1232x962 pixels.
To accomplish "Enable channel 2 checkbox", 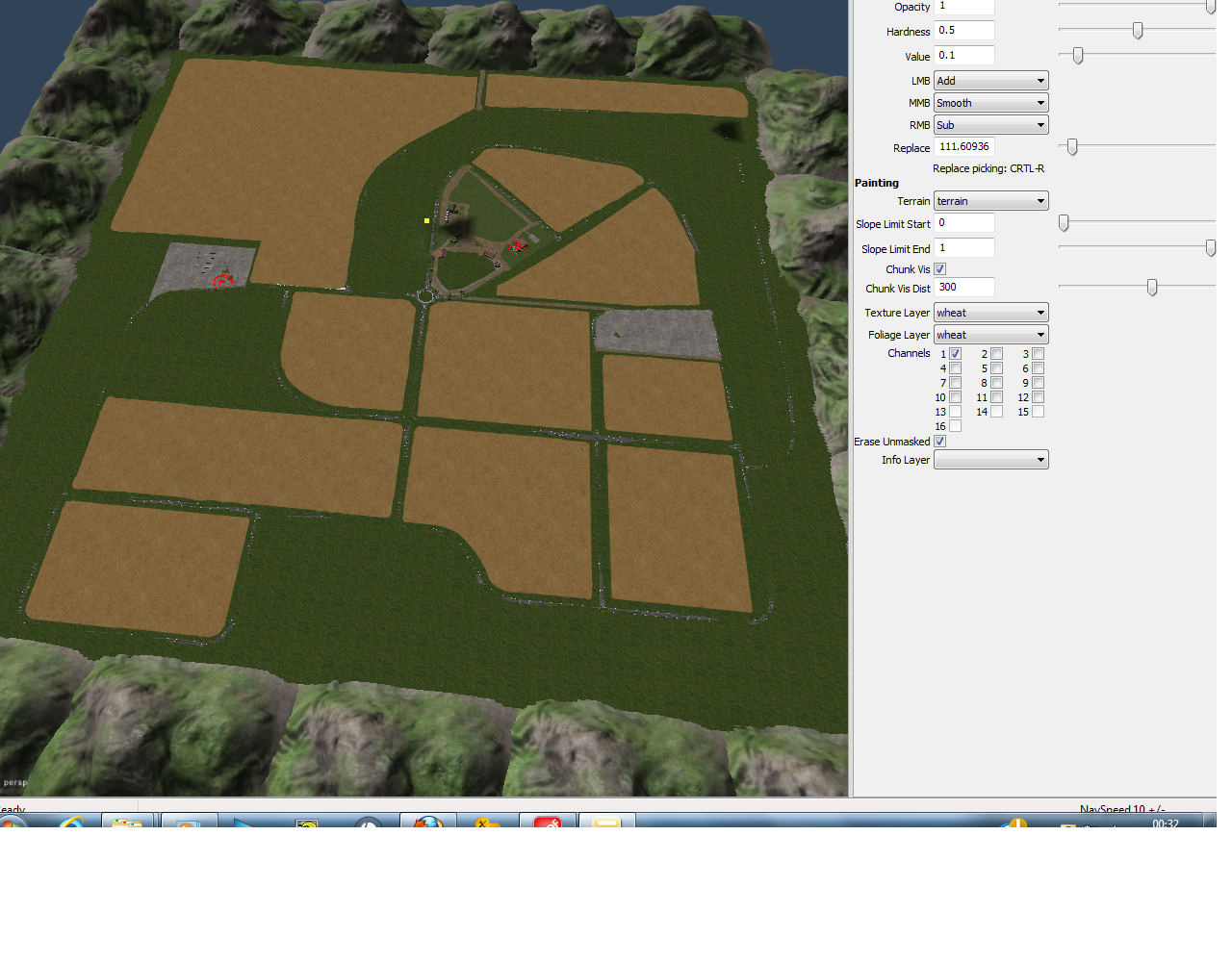I will [x=996, y=354].
